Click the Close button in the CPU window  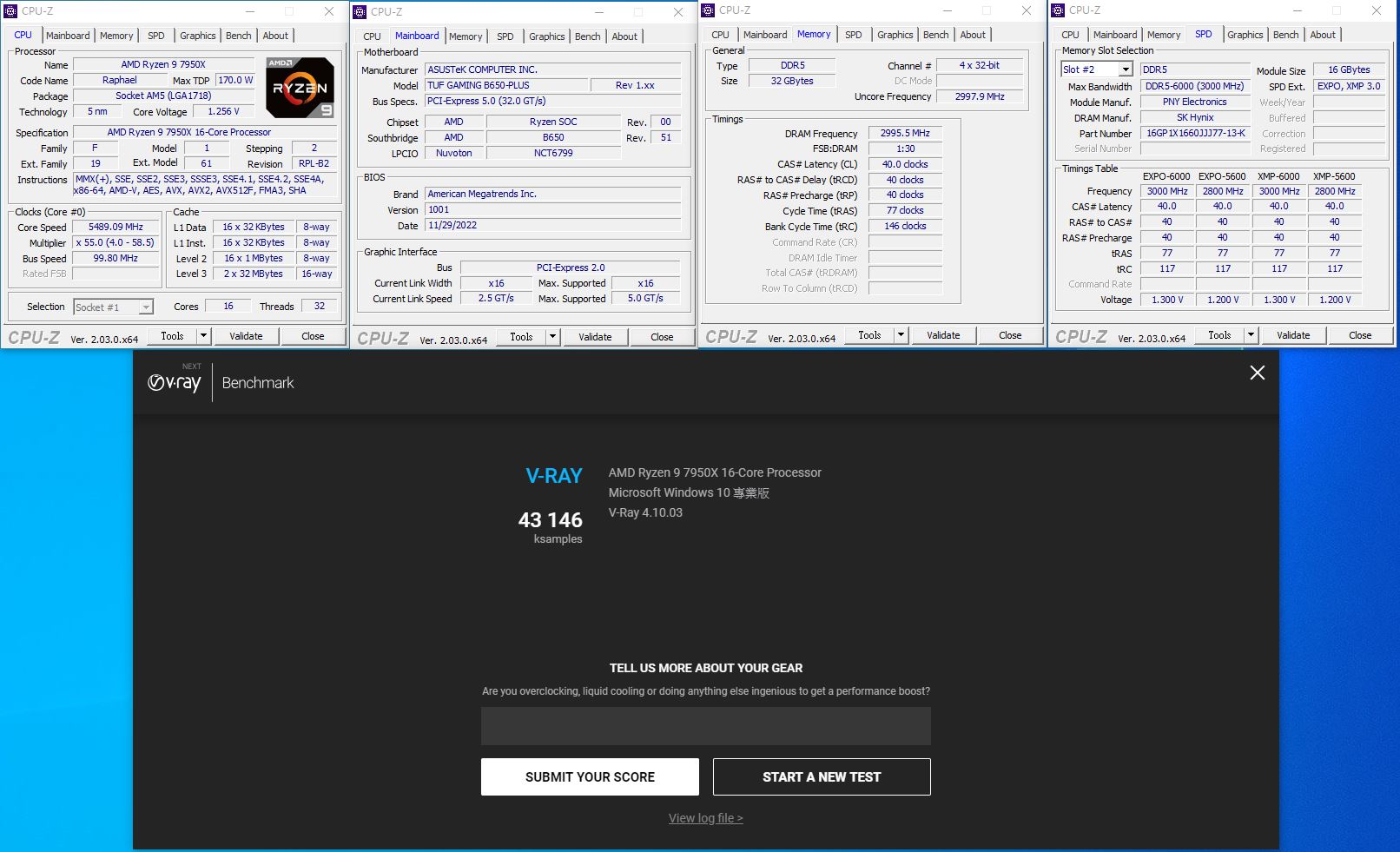click(313, 336)
